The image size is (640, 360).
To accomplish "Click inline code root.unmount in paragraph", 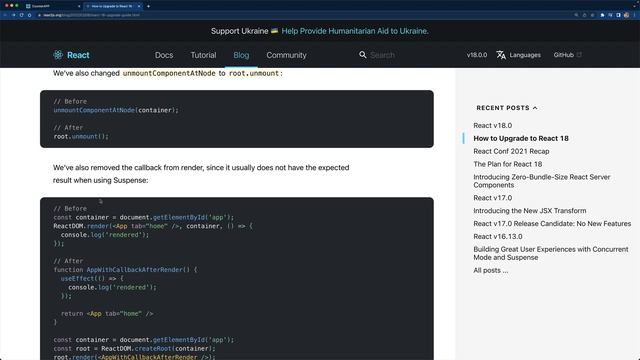I will tap(253, 73).
